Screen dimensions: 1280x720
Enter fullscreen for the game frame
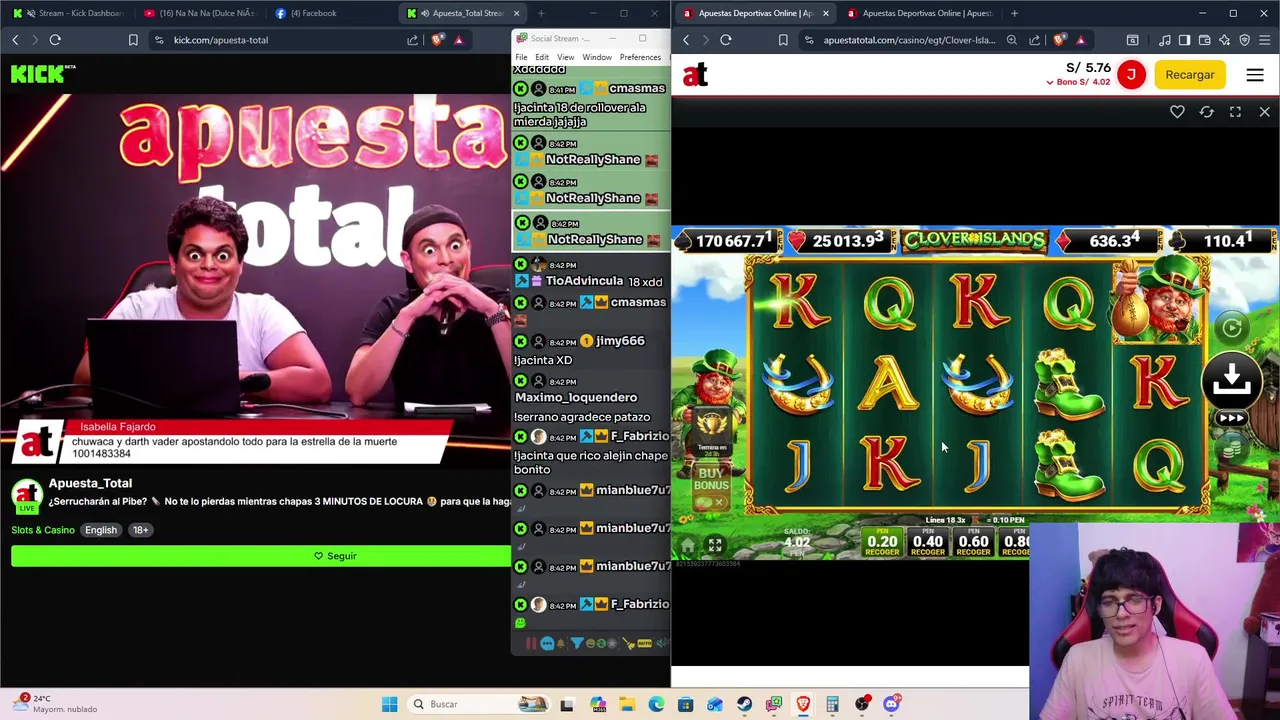point(1235,112)
